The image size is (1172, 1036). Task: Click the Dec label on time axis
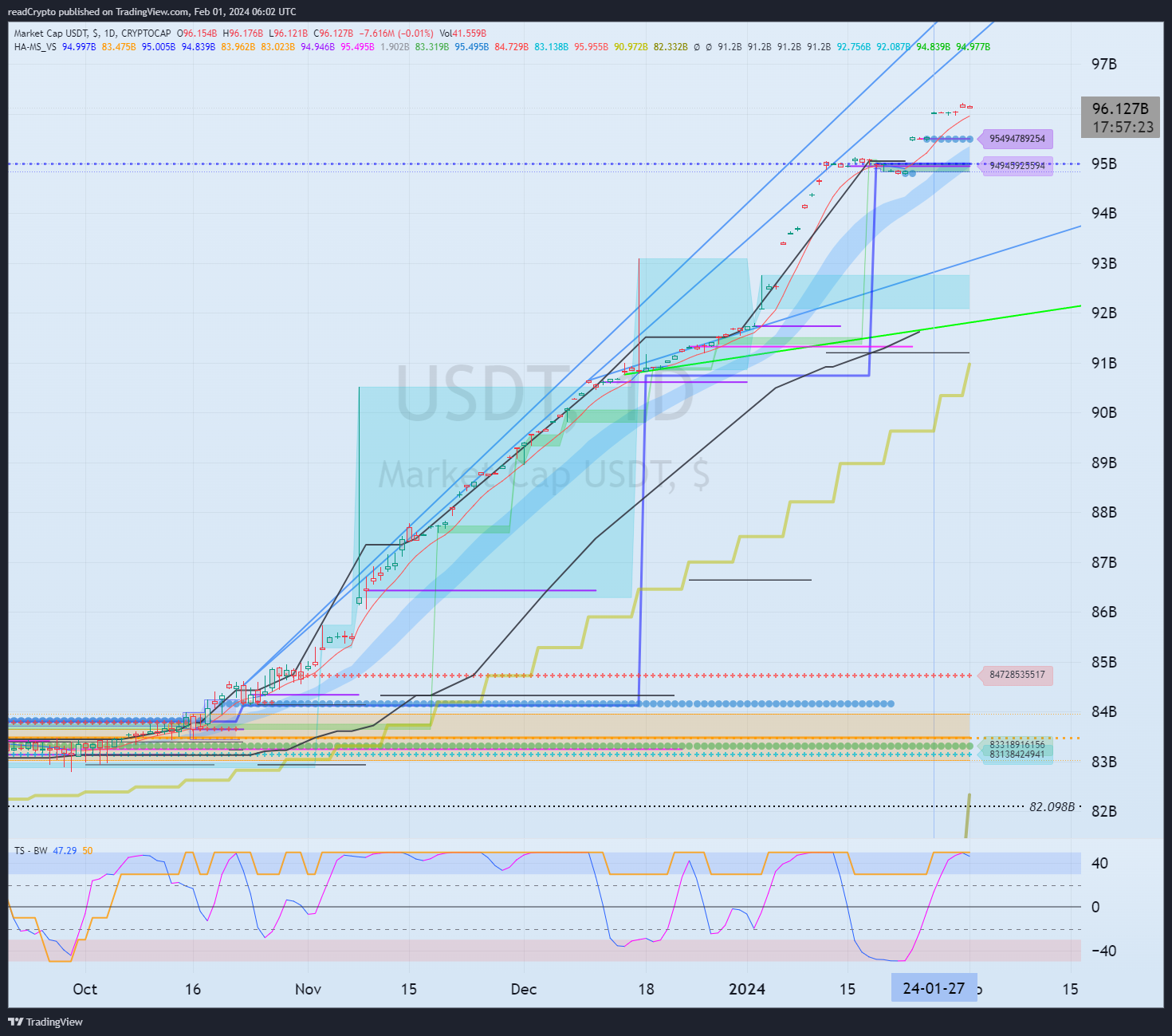(524, 989)
